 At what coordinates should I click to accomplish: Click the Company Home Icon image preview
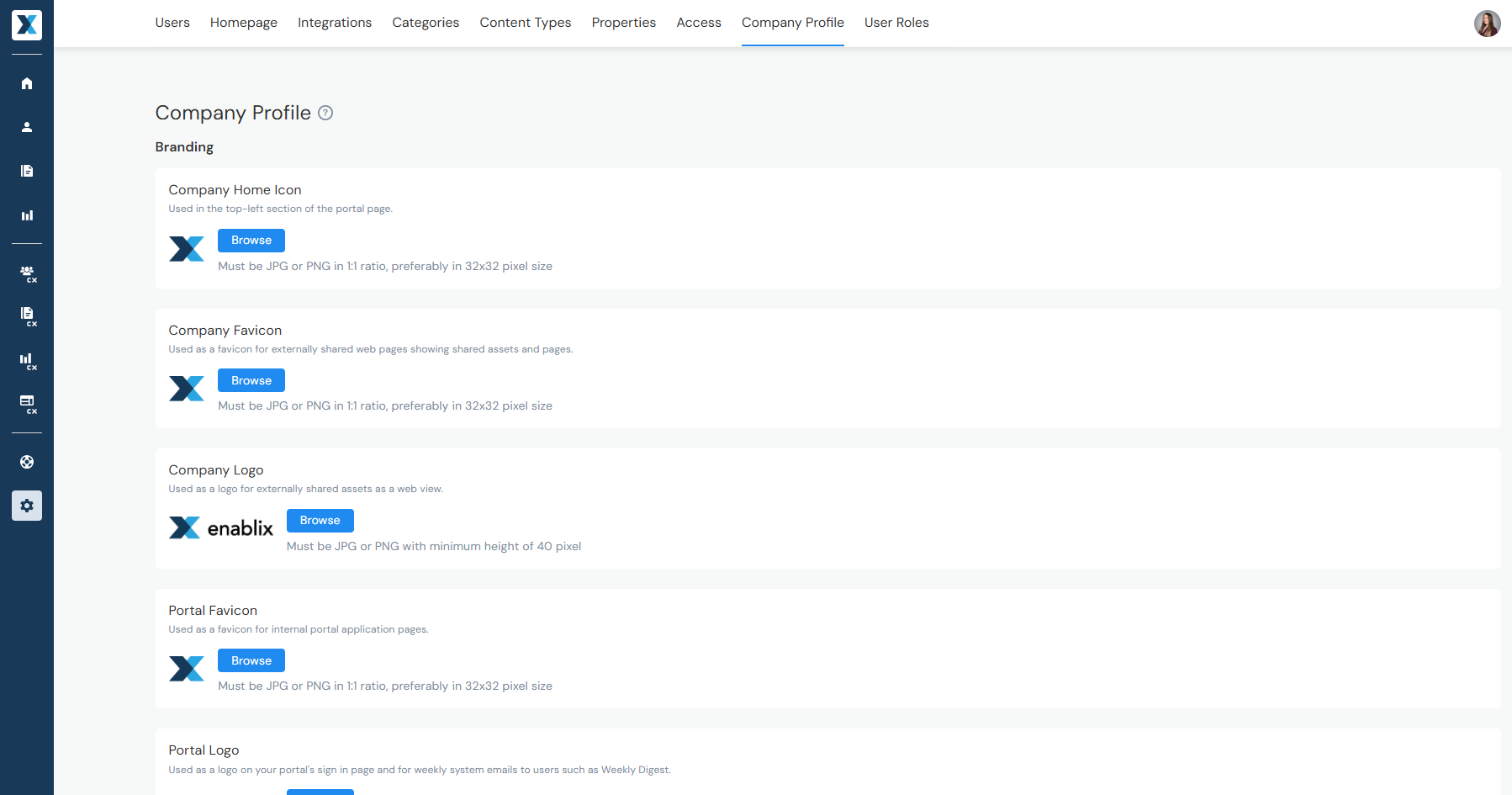pos(187,249)
